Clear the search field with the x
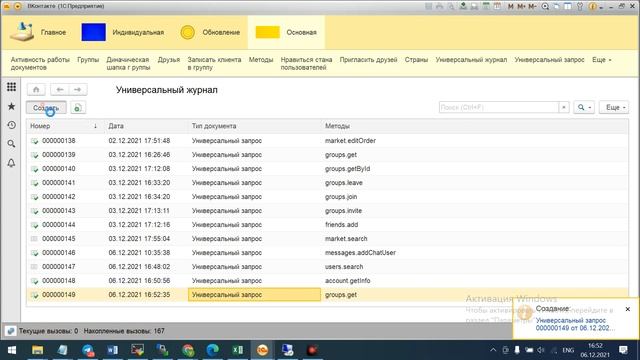Image resolution: width=640 pixels, height=360 pixels. pyautogui.click(x=564, y=107)
